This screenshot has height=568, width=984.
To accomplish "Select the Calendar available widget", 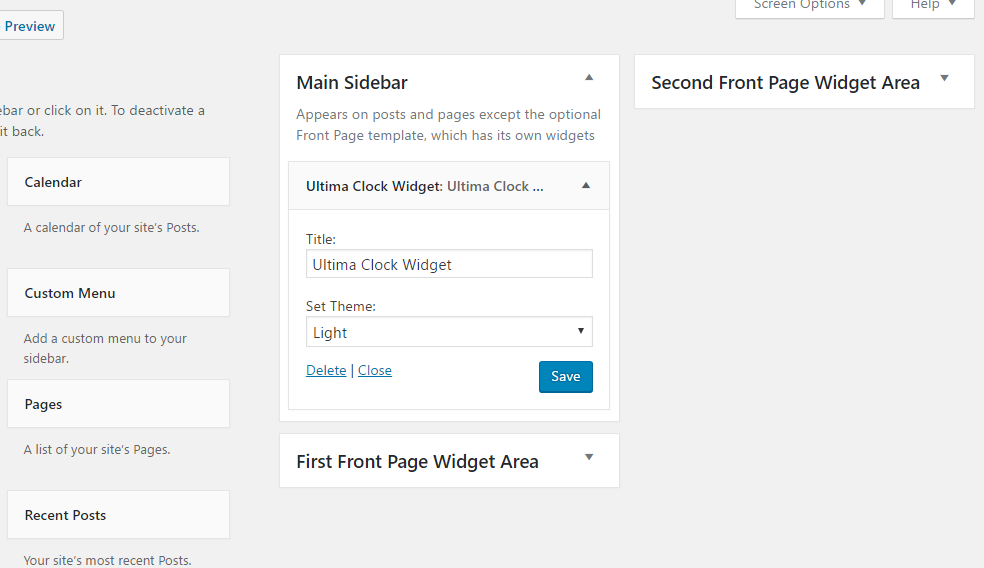I will coord(119,182).
